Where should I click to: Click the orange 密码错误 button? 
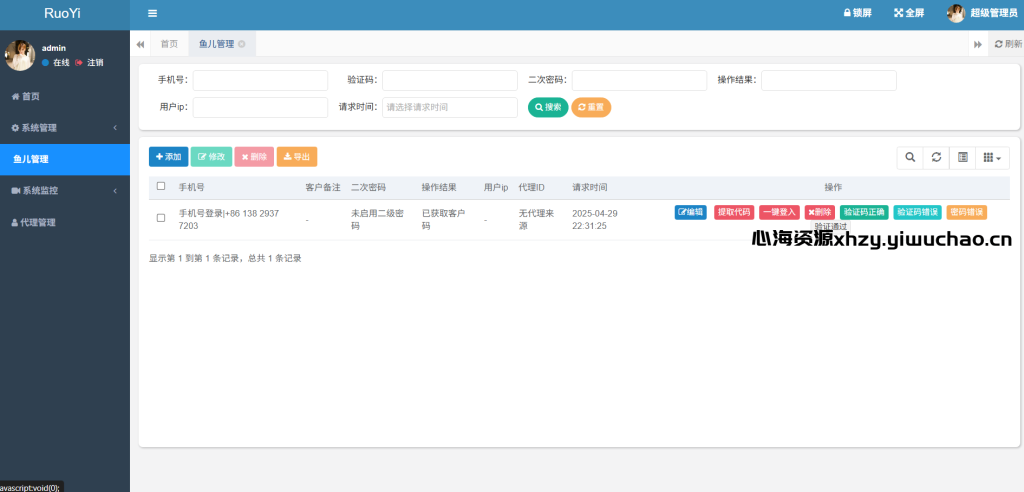click(967, 212)
